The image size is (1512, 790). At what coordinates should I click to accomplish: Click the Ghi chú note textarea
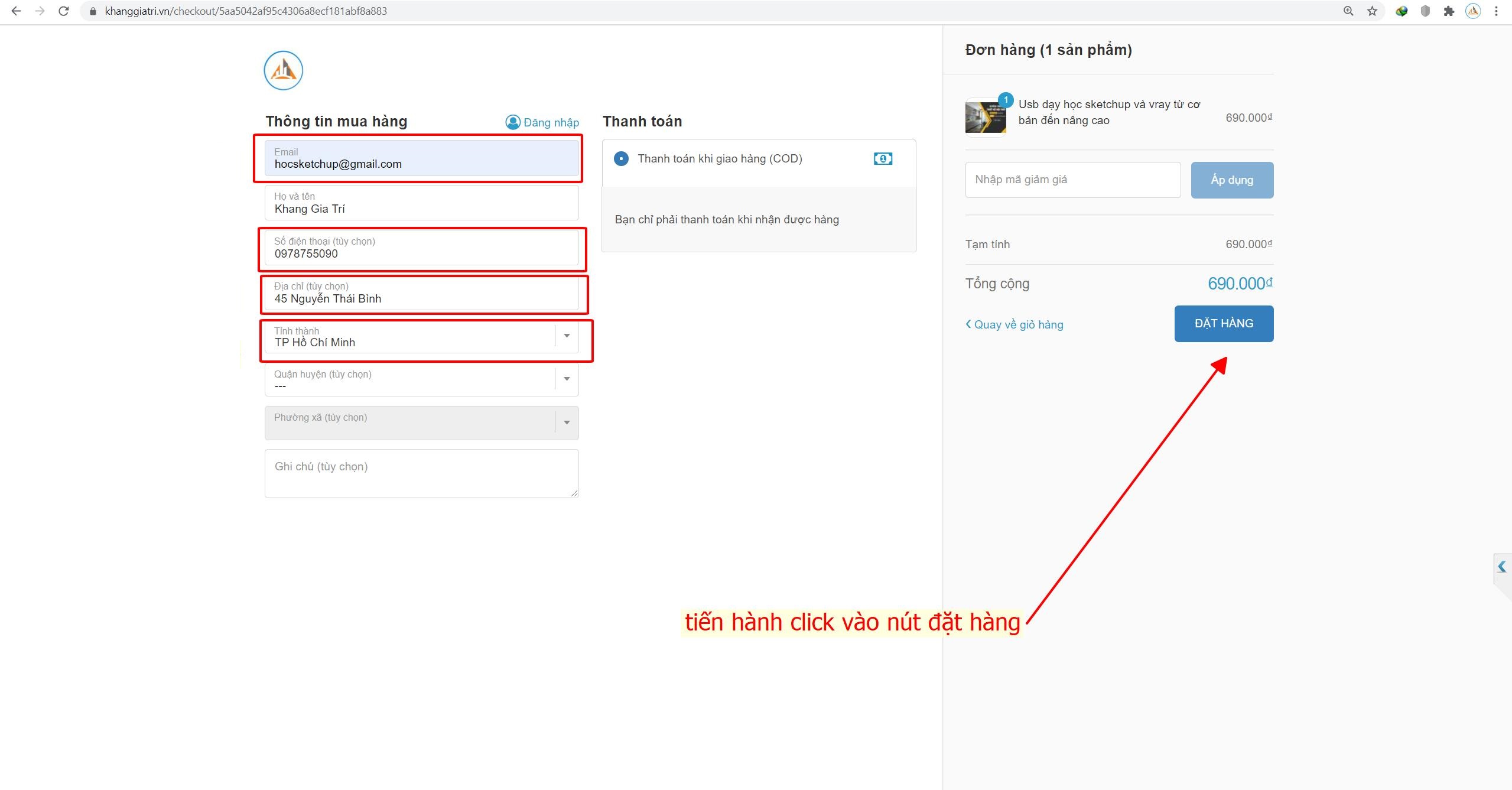tap(421, 473)
